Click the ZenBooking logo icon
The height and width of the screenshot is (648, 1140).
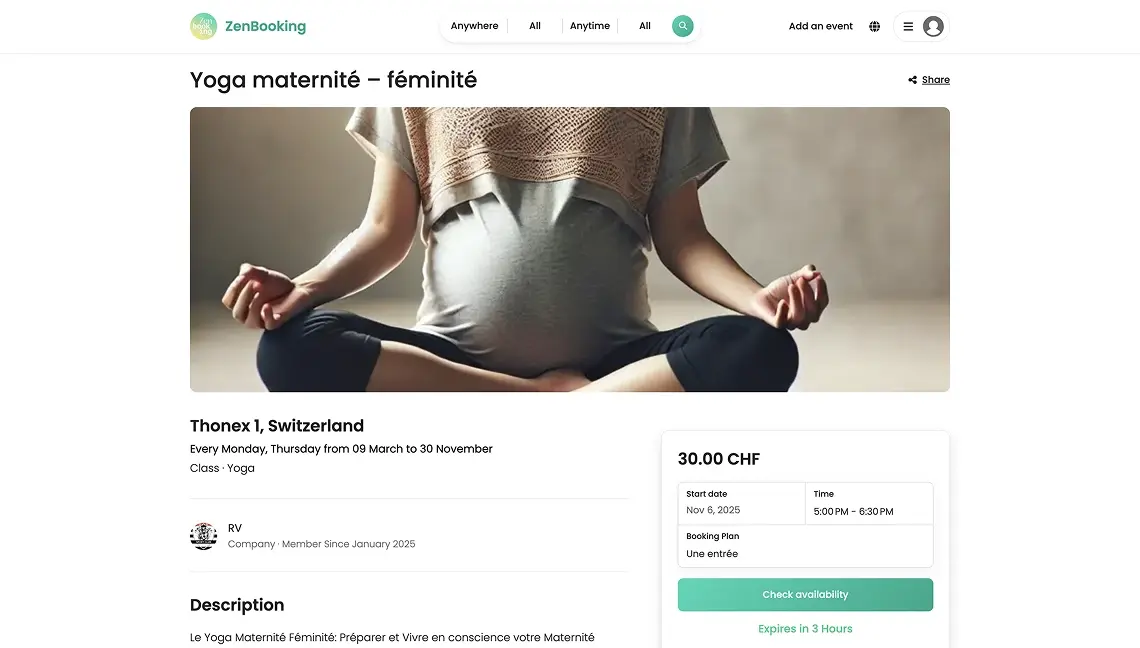coord(204,26)
